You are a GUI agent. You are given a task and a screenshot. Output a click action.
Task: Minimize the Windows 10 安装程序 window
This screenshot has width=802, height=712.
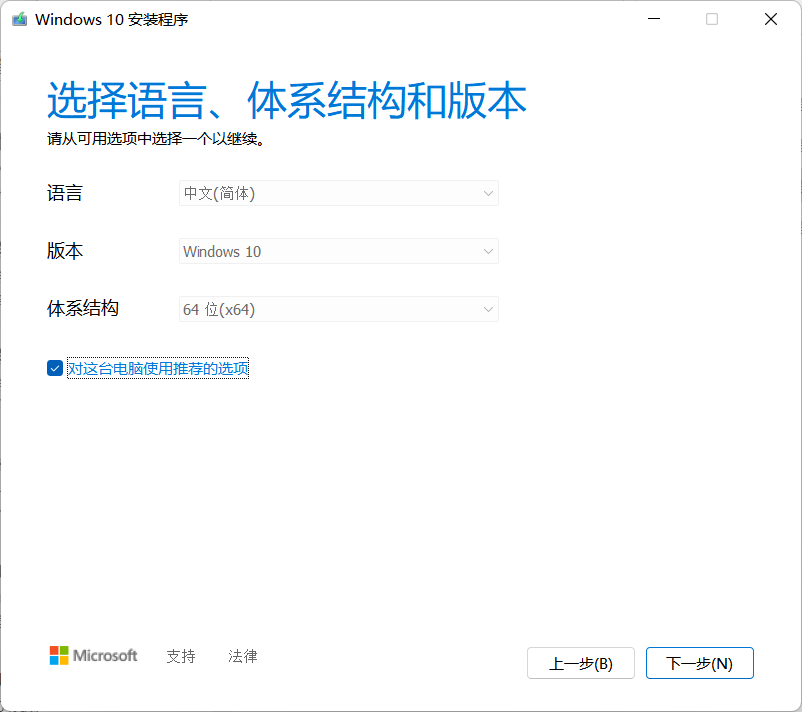tap(654, 19)
